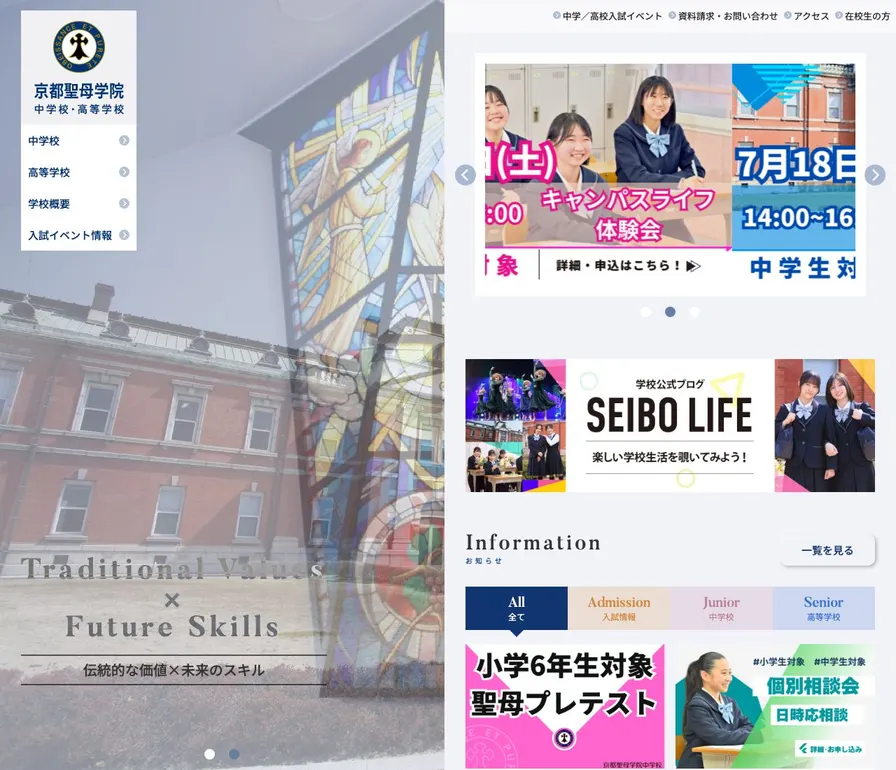Click the bullet icon before アクセス
896x770 pixels.
(x=787, y=15)
